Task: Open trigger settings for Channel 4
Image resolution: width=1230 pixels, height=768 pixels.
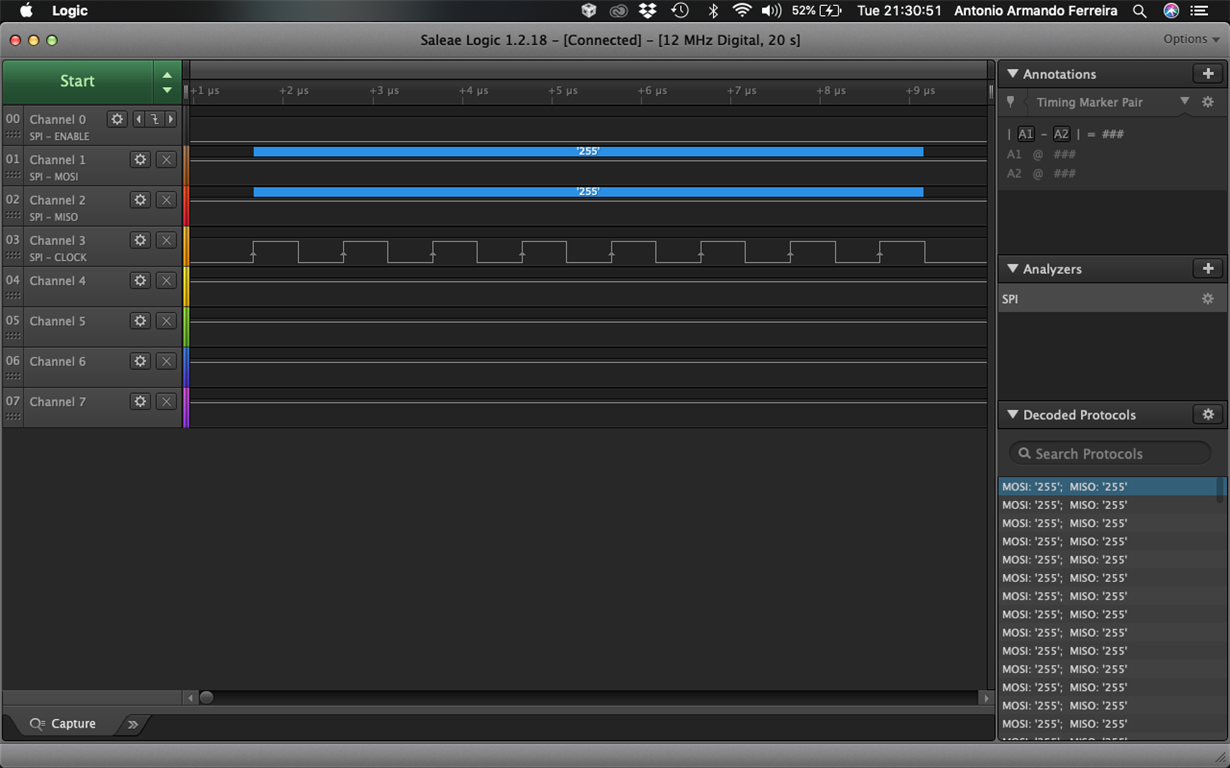Action: (x=167, y=280)
